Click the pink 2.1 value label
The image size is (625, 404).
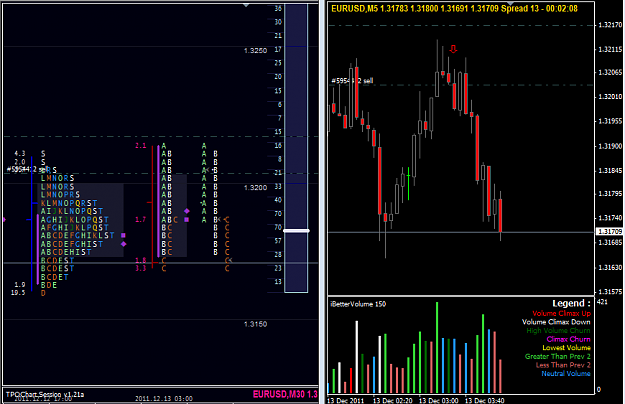point(141,146)
